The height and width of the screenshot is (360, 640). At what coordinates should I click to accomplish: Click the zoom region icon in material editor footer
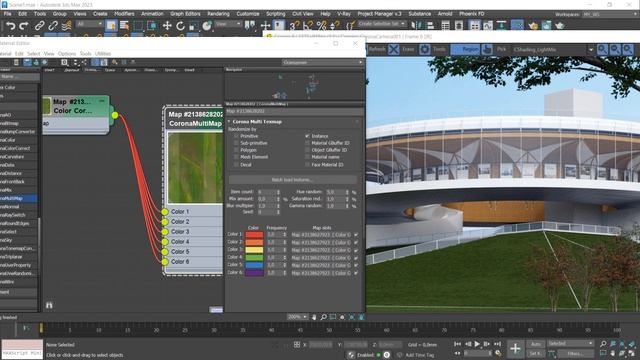pyautogui.click(x=333, y=317)
